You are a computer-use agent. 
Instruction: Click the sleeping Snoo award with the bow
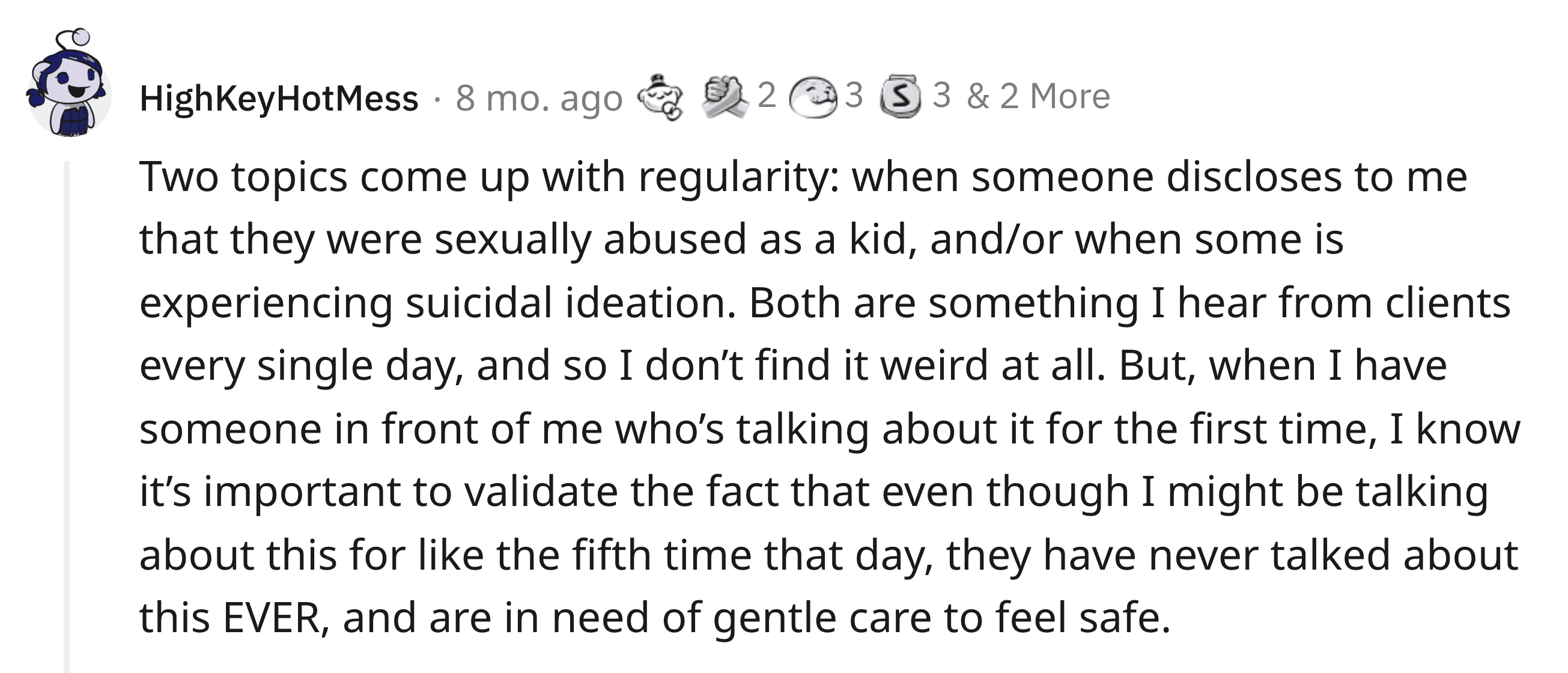tap(660, 97)
